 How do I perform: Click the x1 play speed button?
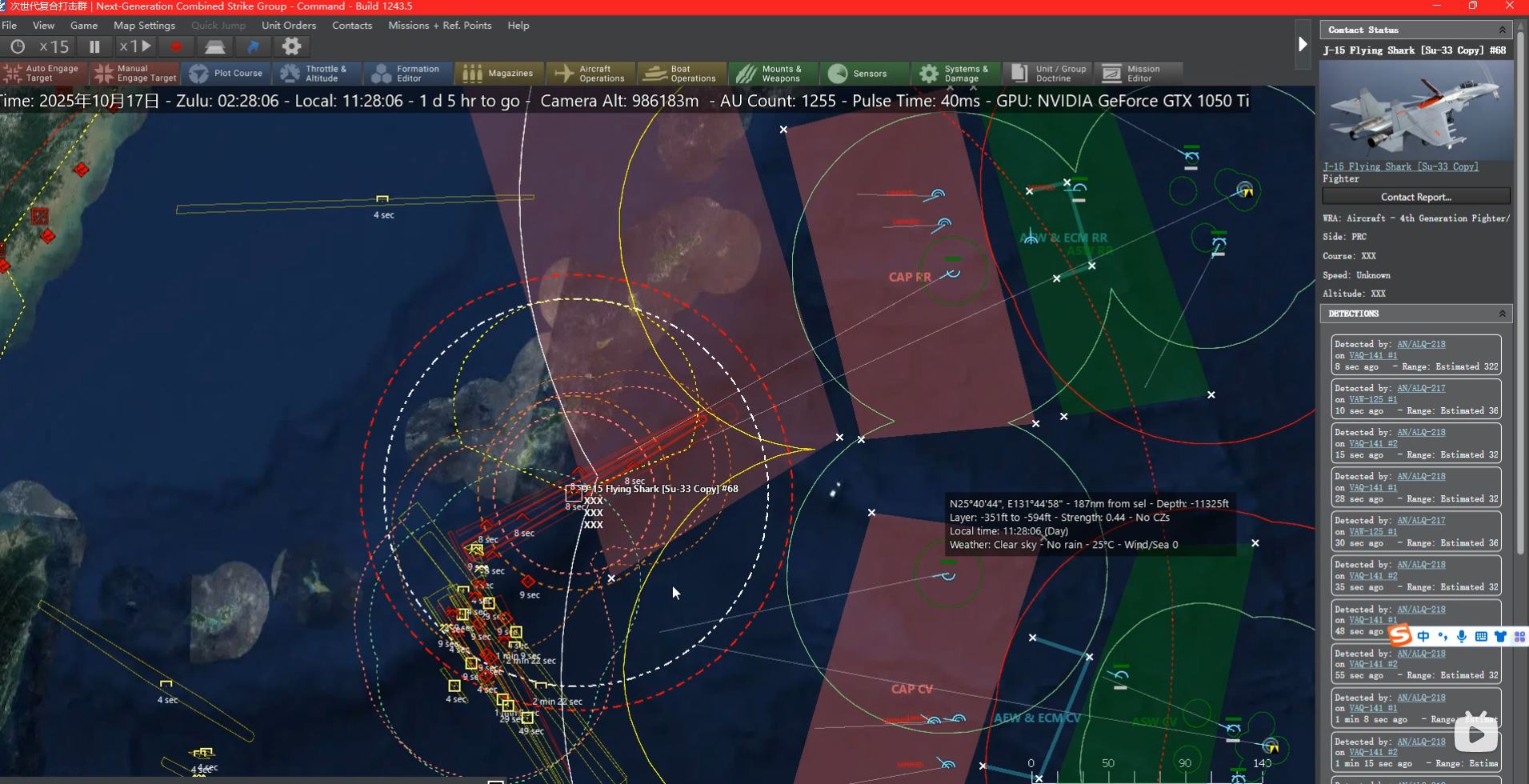(x=134, y=46)
